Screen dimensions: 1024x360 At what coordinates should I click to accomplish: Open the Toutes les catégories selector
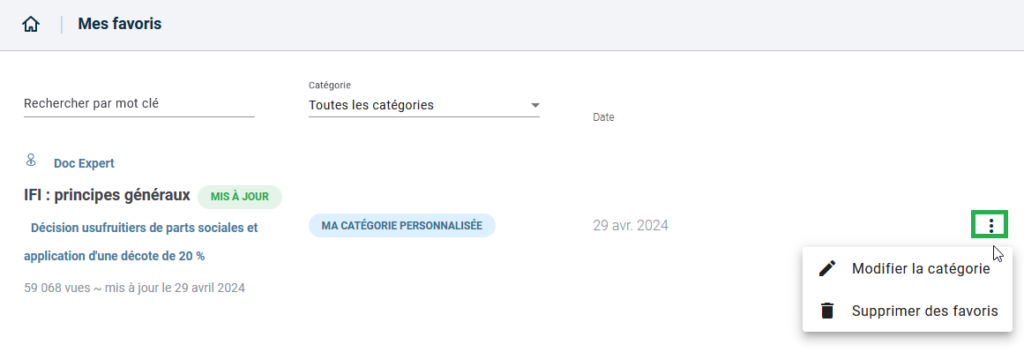tap(424, 105)
